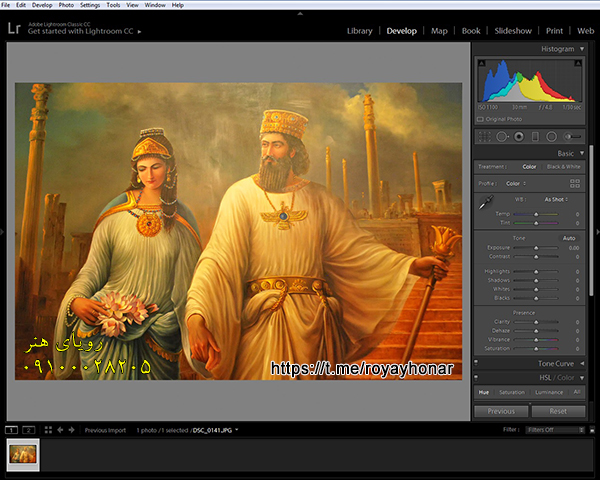Click the Reset button
Screen dimensions: 600x480
pyautogui.click(x=558, y=411)
